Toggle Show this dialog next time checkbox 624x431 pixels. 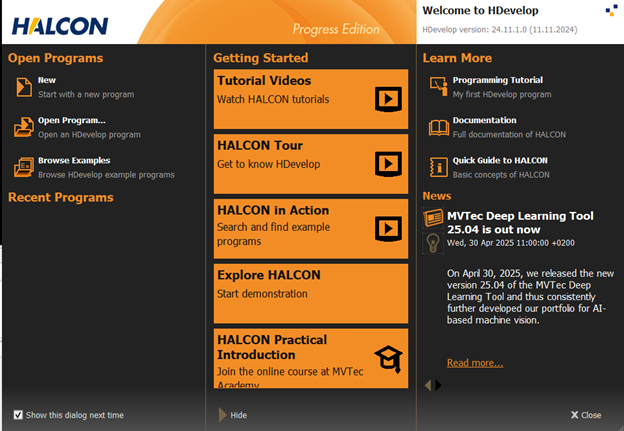(18, 415)
